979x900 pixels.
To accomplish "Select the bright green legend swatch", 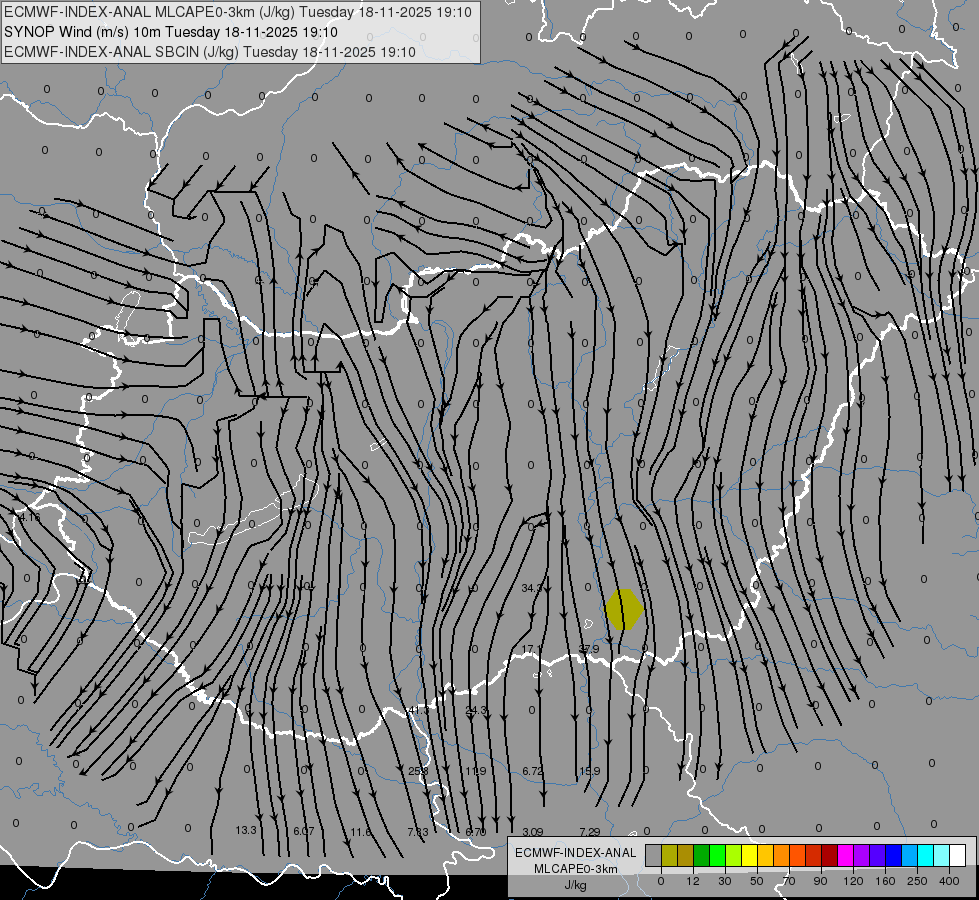I will [717, 855].
